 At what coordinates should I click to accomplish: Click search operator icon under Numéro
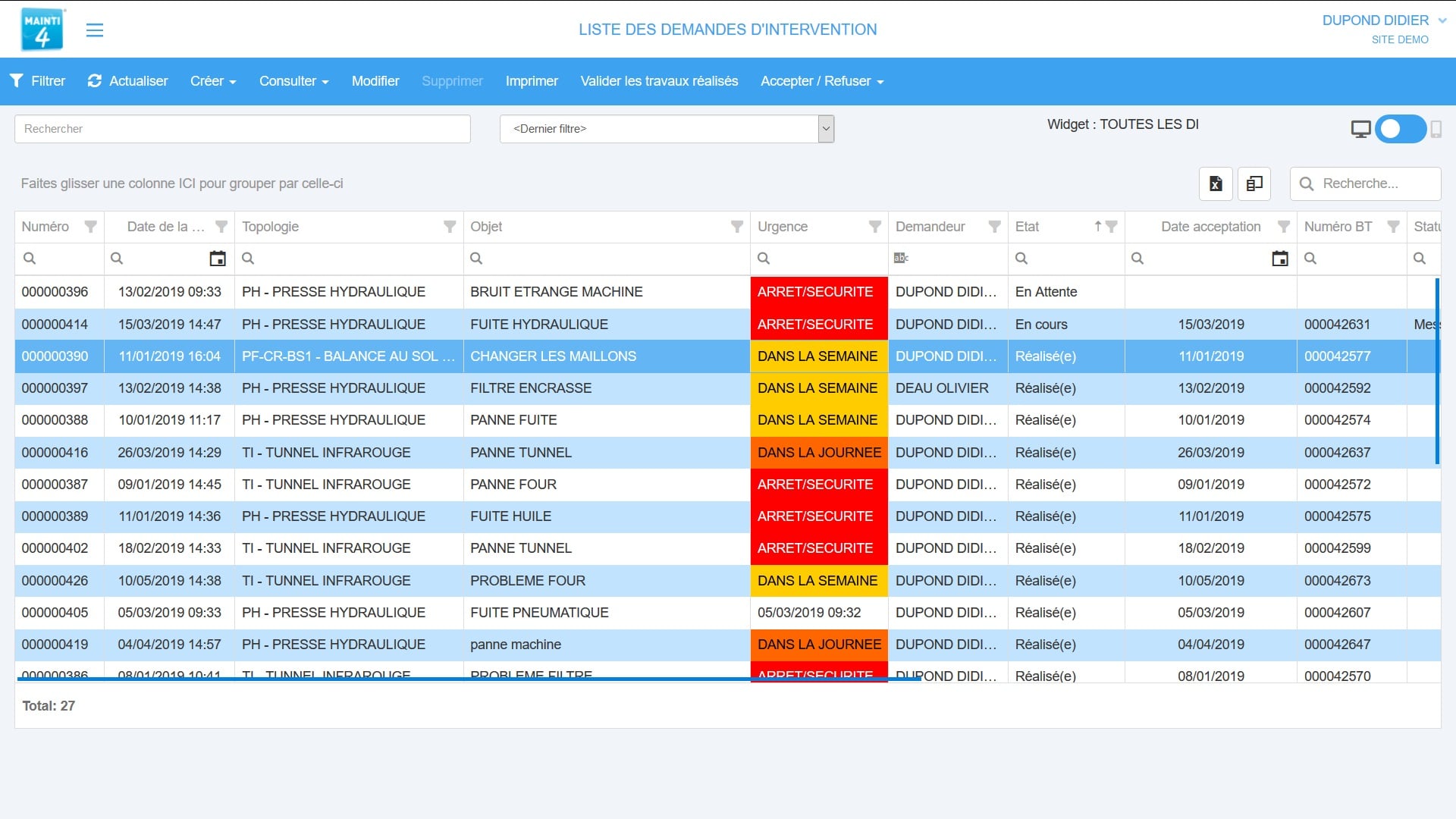click(x=30, y=259)
